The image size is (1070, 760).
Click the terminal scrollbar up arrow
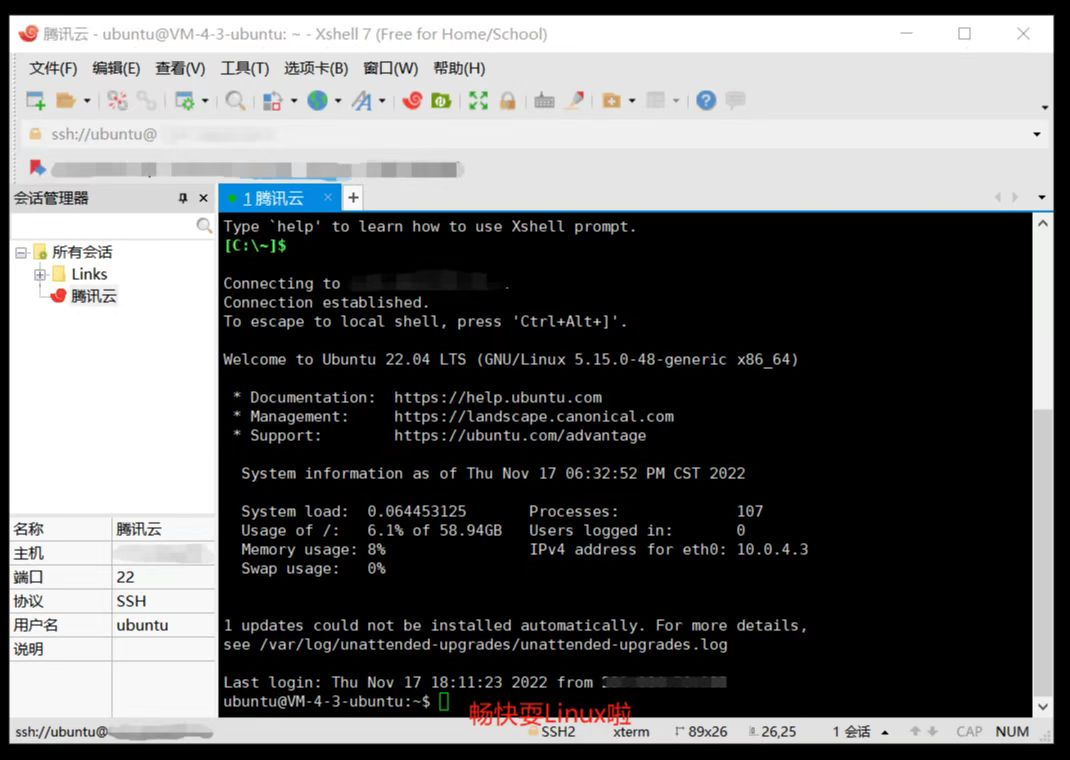[1042, 224]
